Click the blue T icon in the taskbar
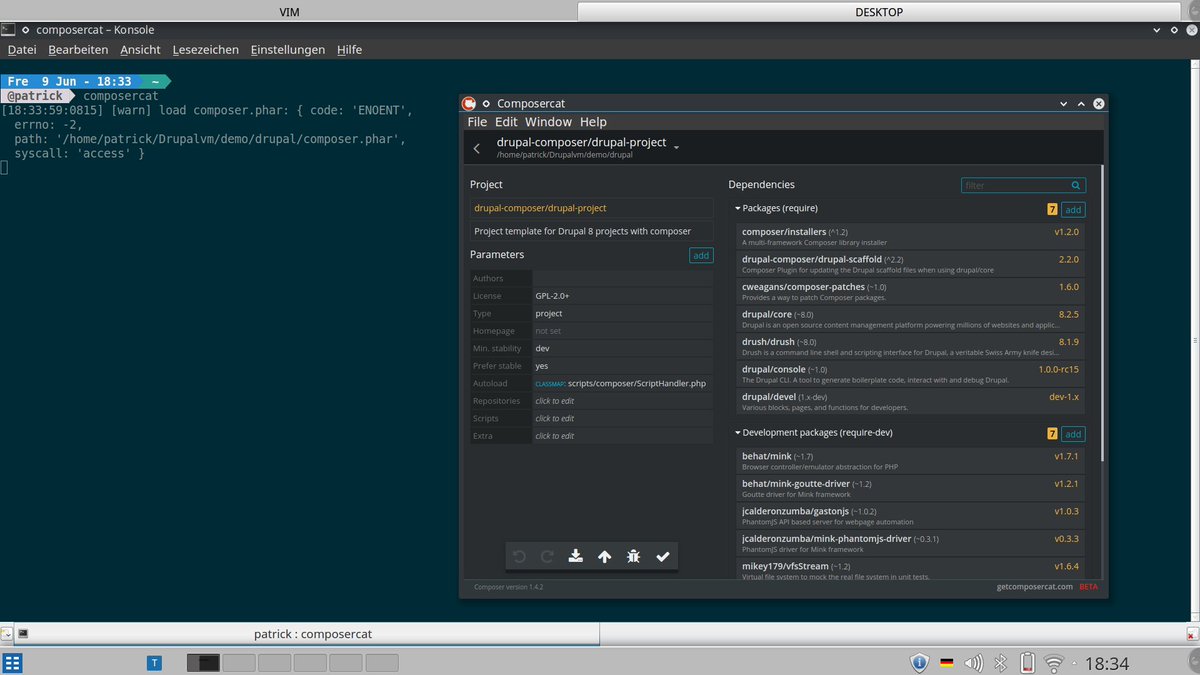 click(154, 662)
